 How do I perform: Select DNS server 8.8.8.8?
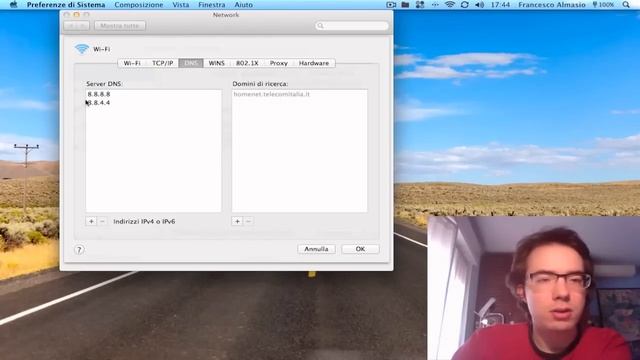click(x=98, y=94)
